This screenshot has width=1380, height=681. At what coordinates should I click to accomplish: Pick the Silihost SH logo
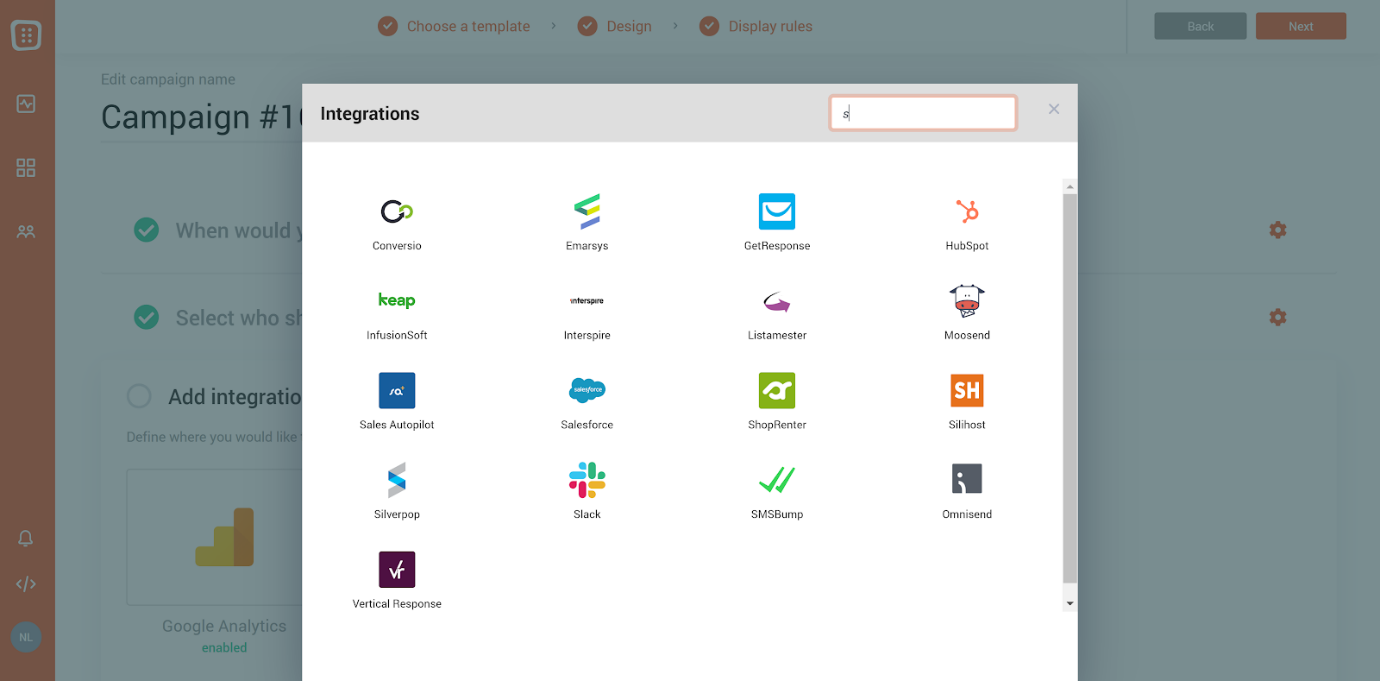(x=967, y=390)
